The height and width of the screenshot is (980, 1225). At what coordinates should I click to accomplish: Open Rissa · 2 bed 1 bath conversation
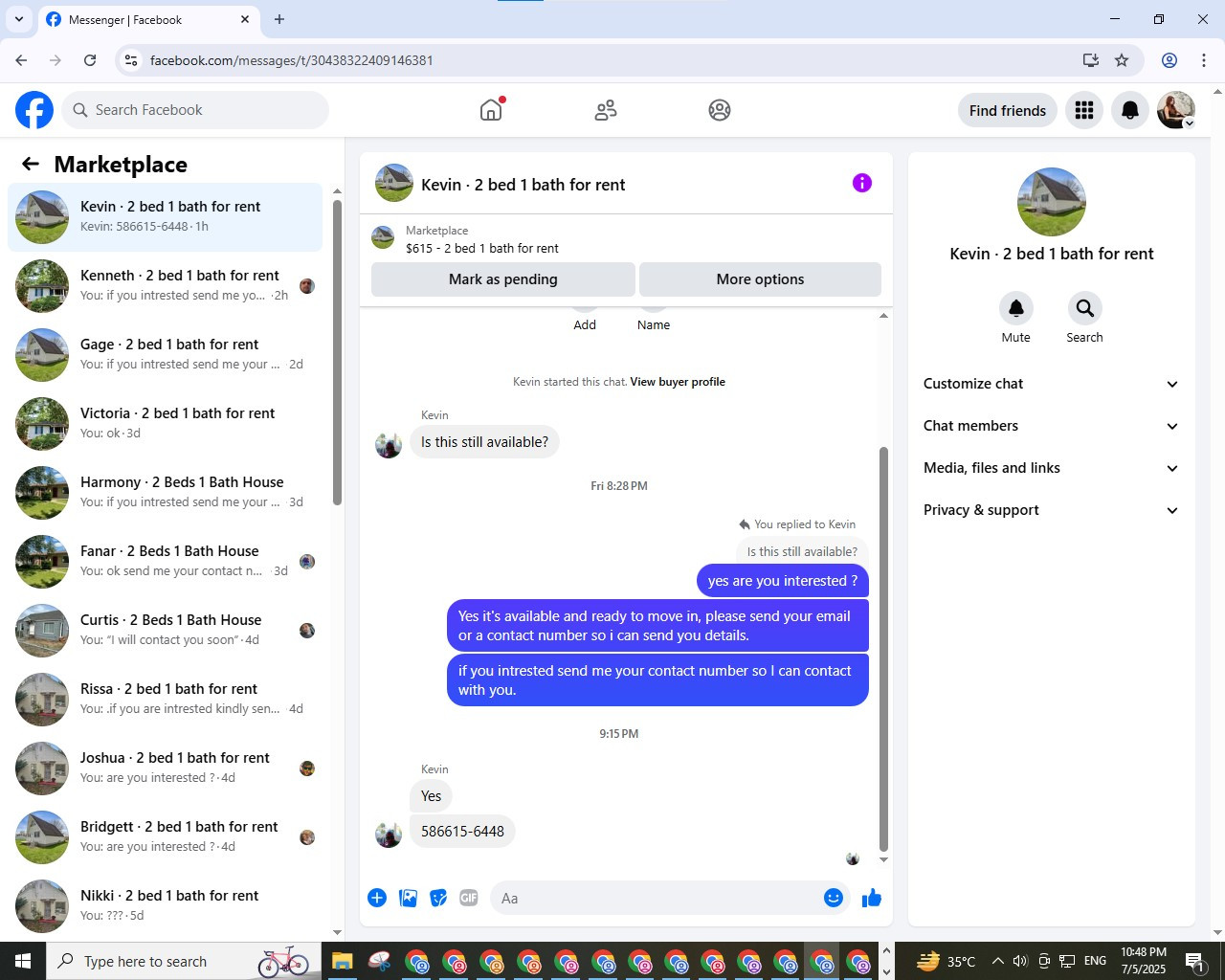(x=165, y=700)
